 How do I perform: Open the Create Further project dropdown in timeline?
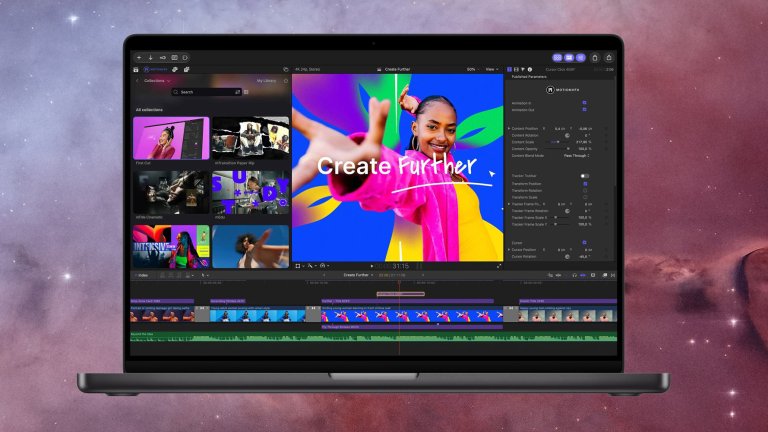358,275
